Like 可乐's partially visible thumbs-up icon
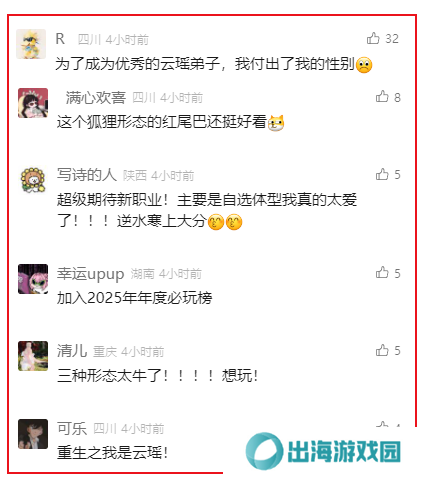Viewport: 423px width, 477px height. 382,424
